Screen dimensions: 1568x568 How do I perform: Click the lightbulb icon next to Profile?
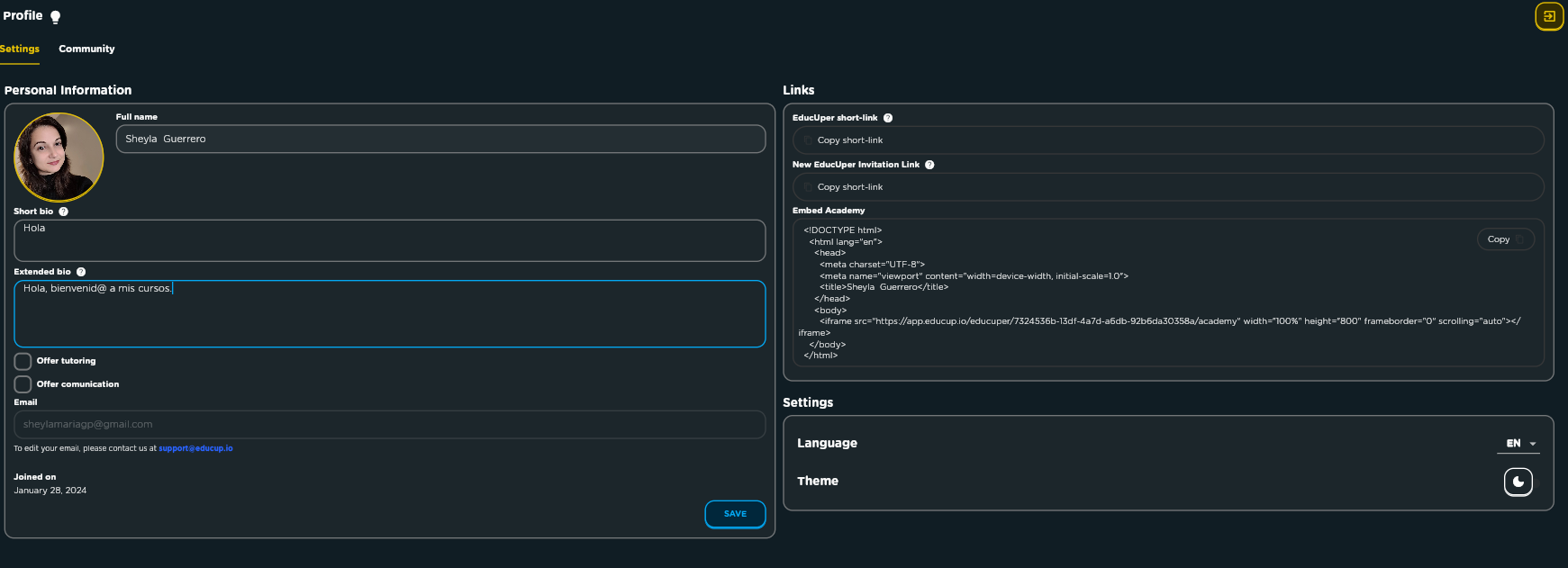[x=55, y=17]
